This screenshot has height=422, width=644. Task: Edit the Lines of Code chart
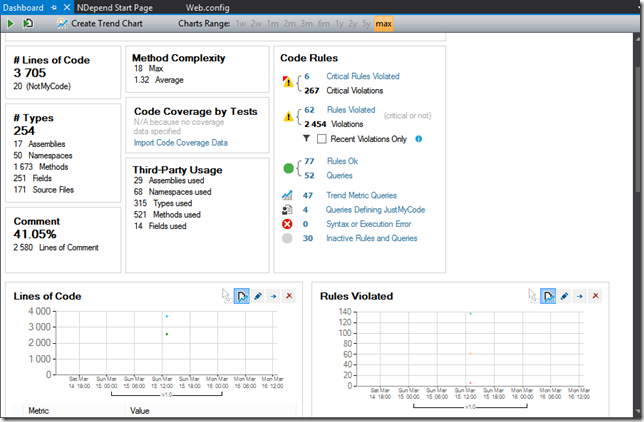(258, 296)
